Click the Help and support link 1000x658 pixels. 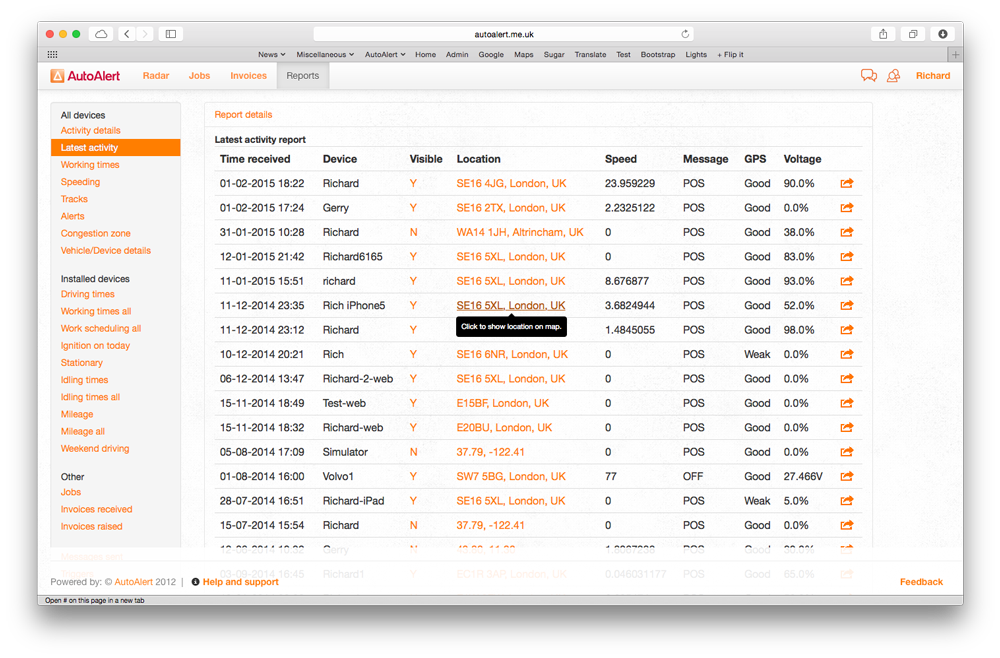point(240,582)
